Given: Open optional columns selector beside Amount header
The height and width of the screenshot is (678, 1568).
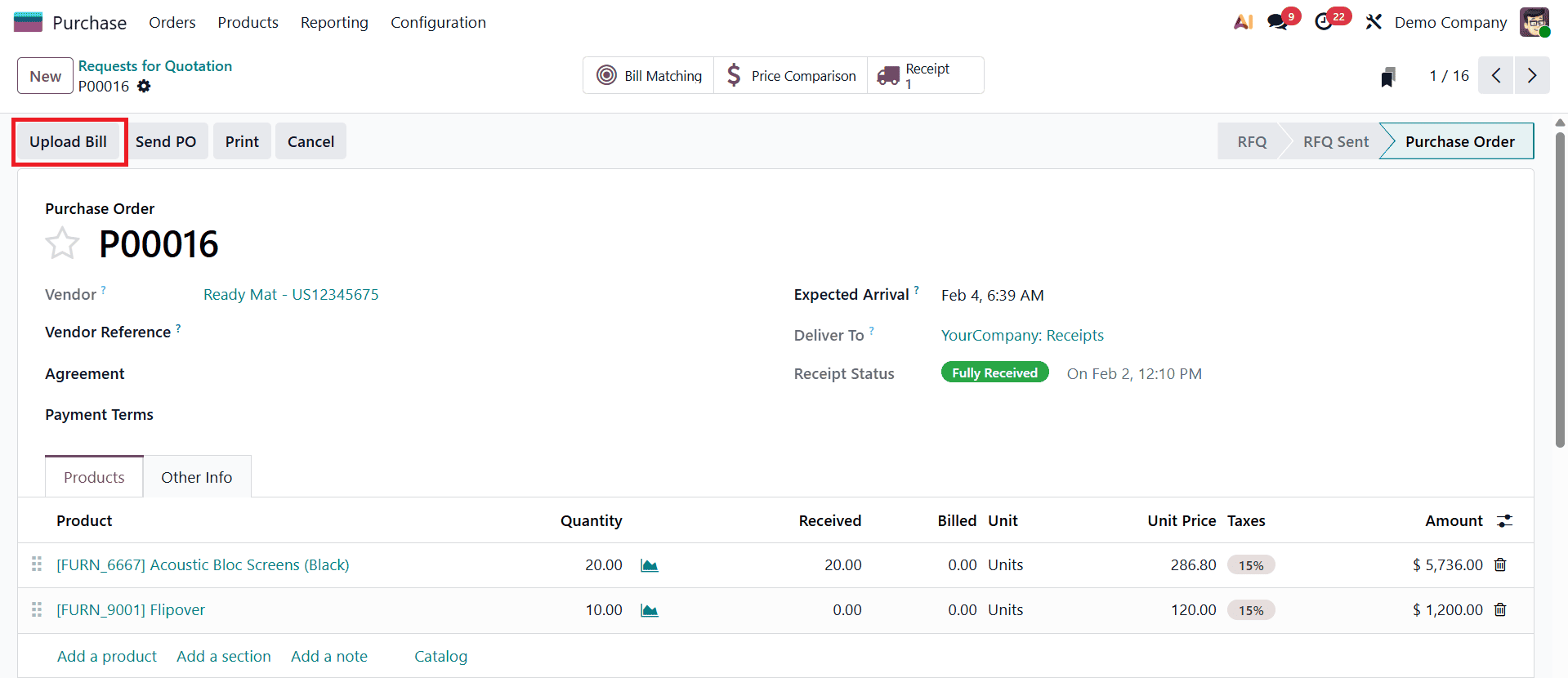Looking at the screenshot, I should (x=1507, y=520).
